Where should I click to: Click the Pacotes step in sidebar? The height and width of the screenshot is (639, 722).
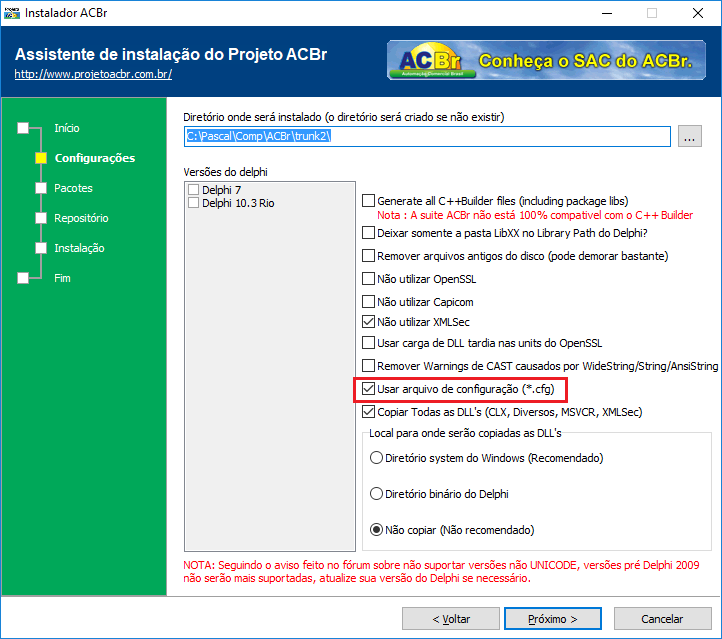point(73,188)
